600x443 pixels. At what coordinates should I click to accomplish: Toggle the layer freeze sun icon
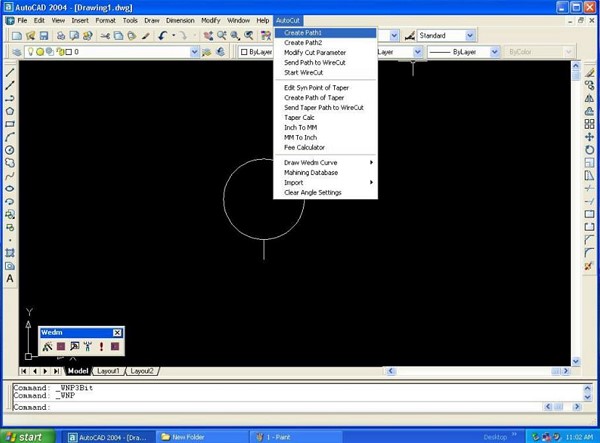click(x=39, y=51)
